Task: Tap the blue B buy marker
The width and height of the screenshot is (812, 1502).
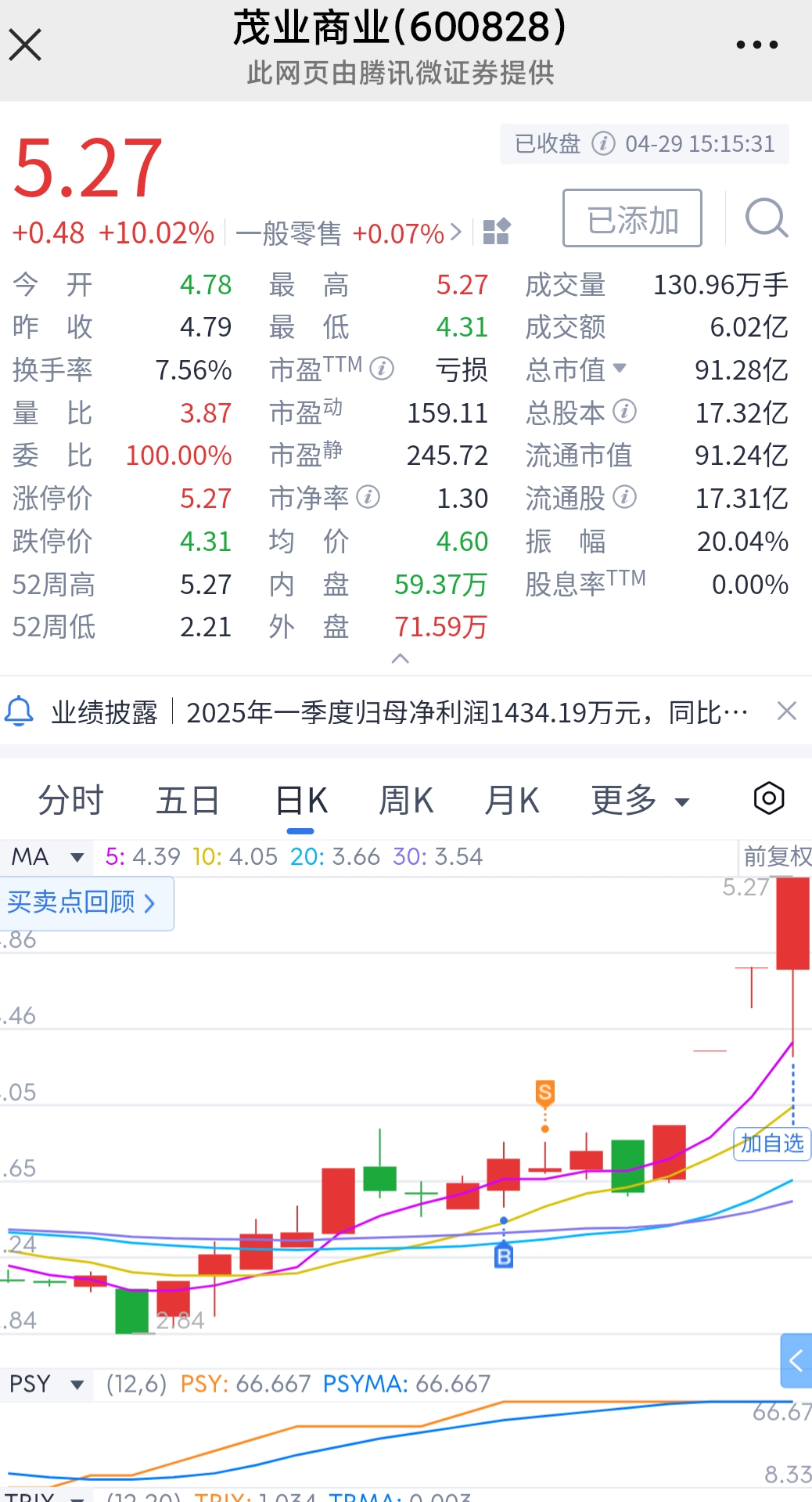Action: click(x=504, y=1257)
